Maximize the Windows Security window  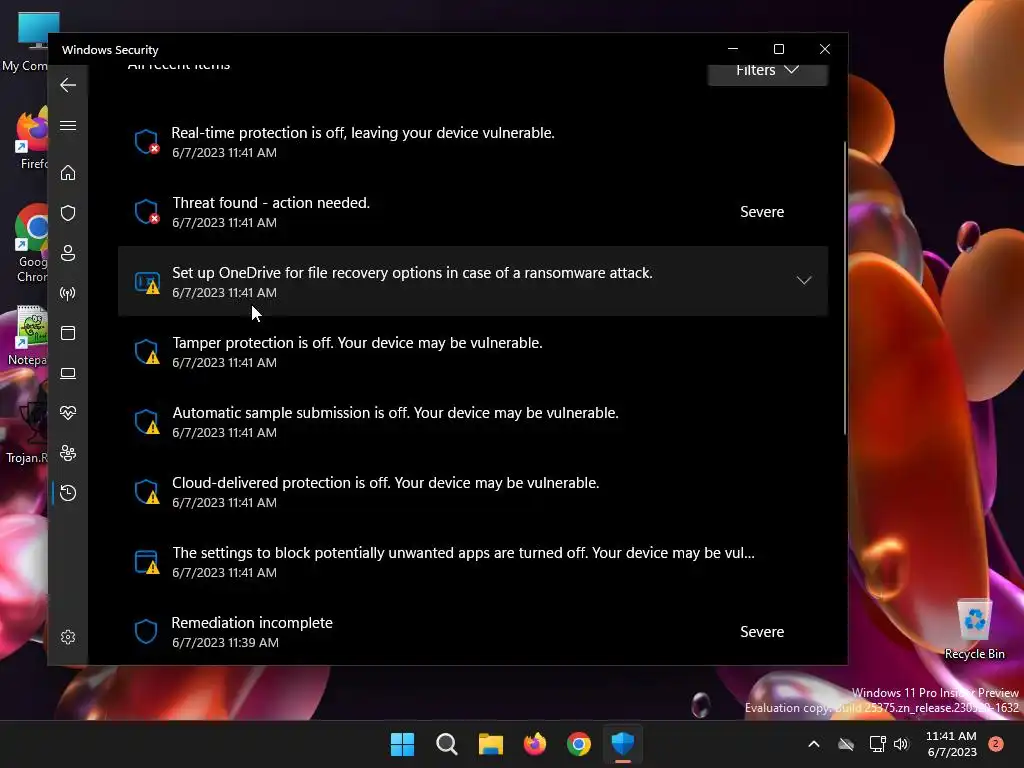point(778,49)
